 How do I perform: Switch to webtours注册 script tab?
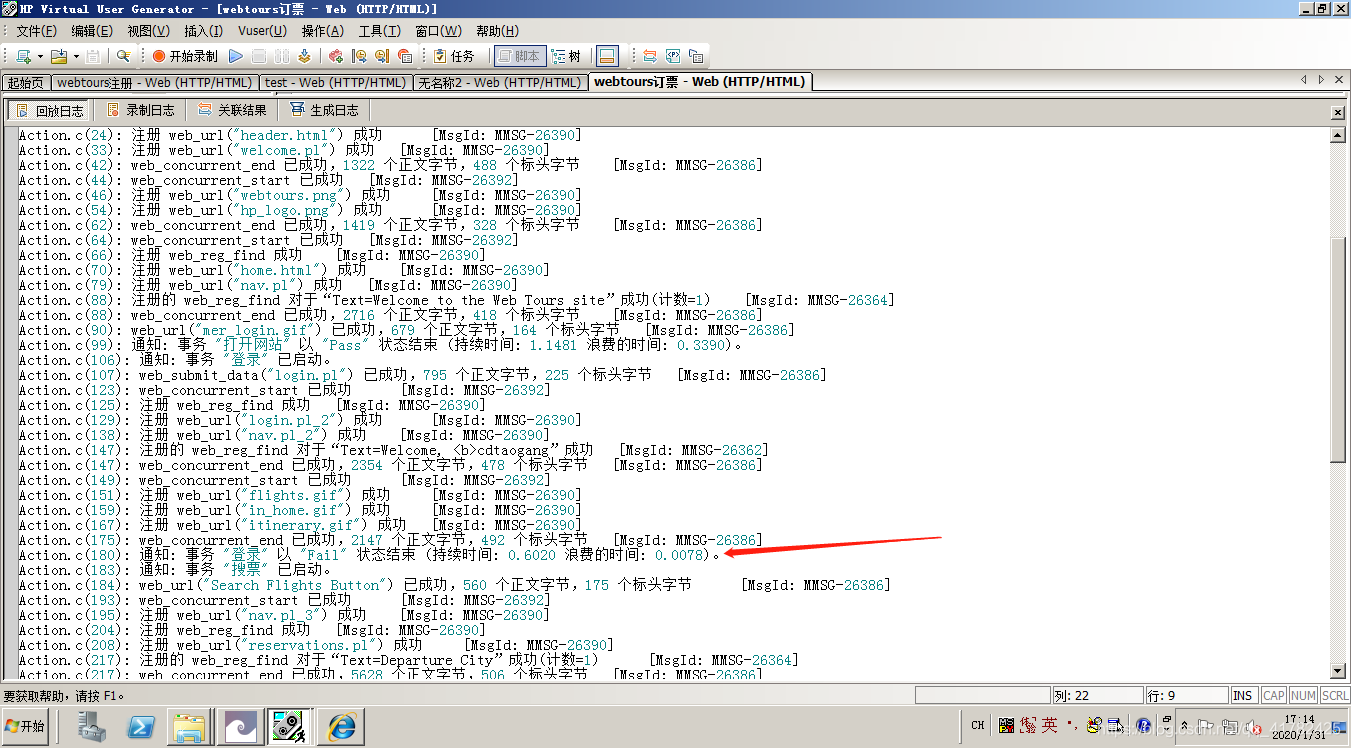[155, 82]
